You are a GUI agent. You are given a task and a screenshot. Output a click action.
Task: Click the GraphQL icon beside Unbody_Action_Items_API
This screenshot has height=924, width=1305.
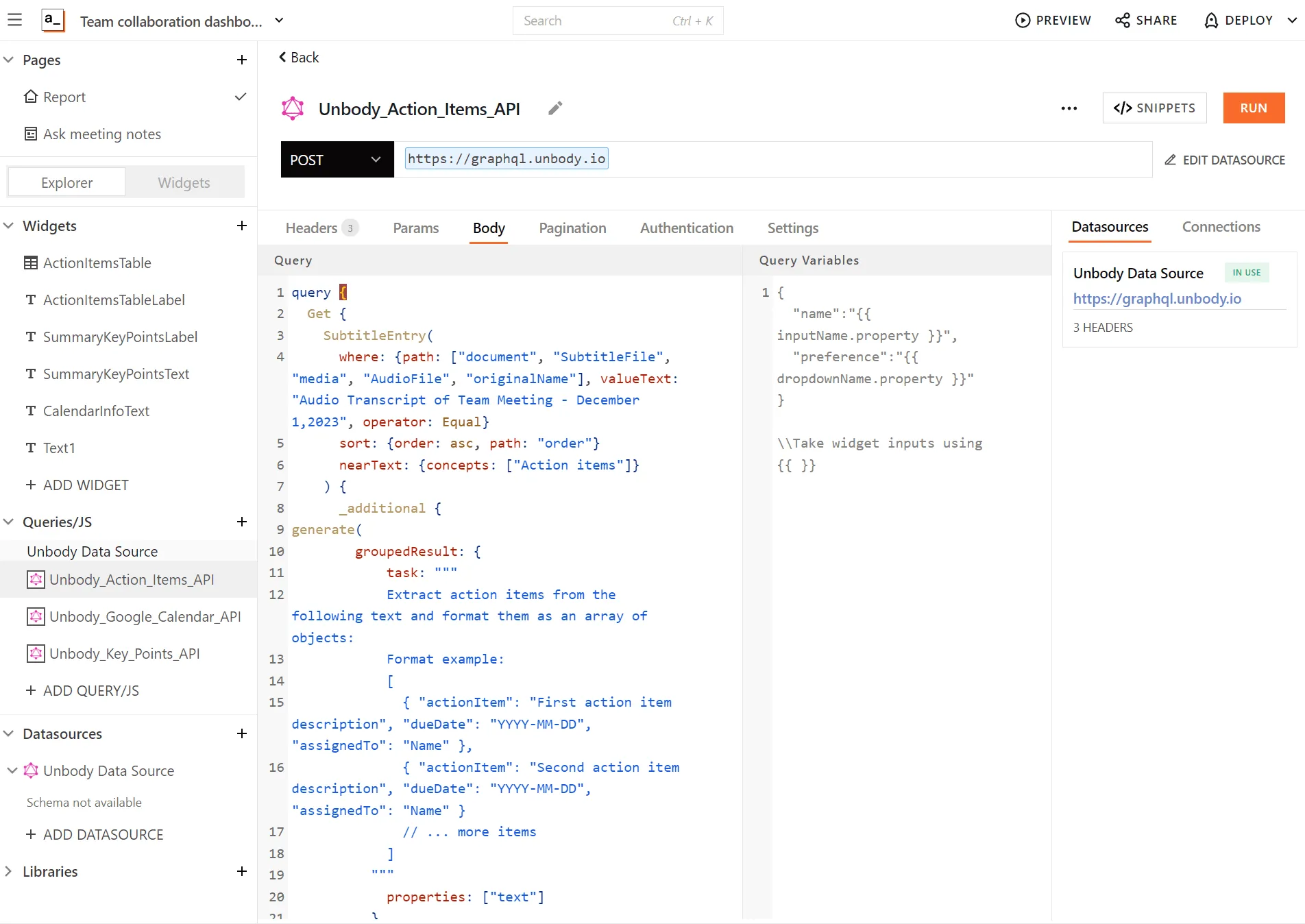click(x=293, y=108)
